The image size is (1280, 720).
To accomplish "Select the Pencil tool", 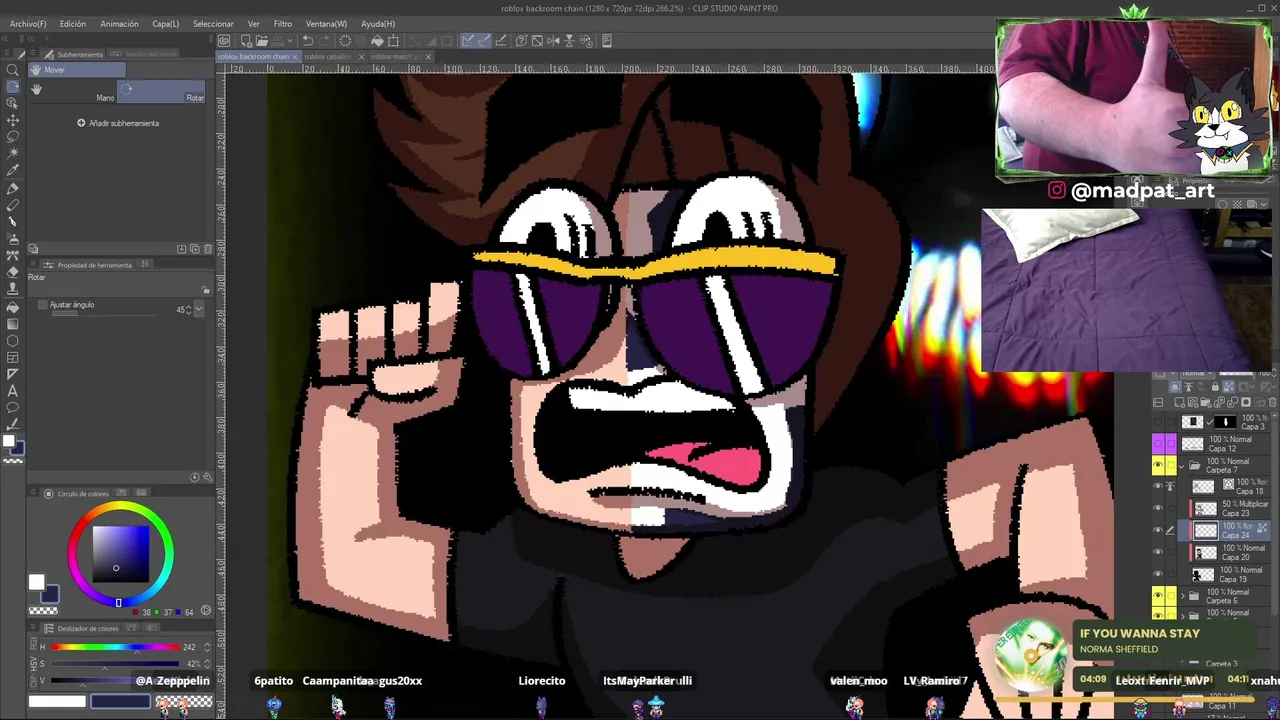I will click(13, 205).
